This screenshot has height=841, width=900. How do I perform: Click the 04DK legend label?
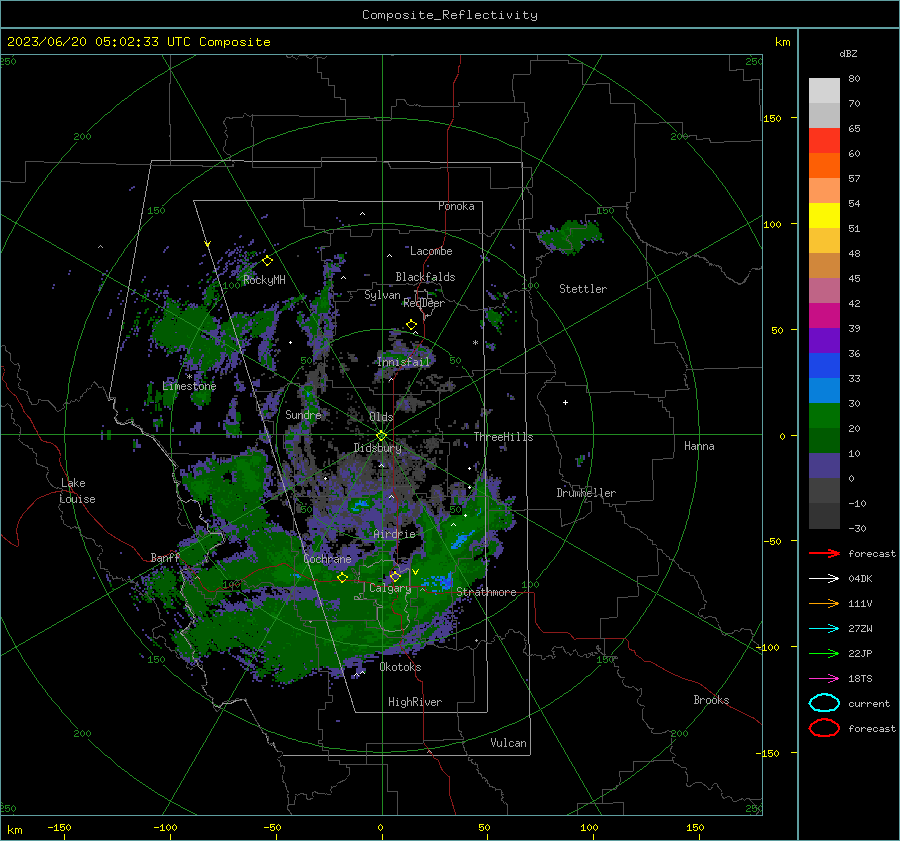[x=860, y=579]
